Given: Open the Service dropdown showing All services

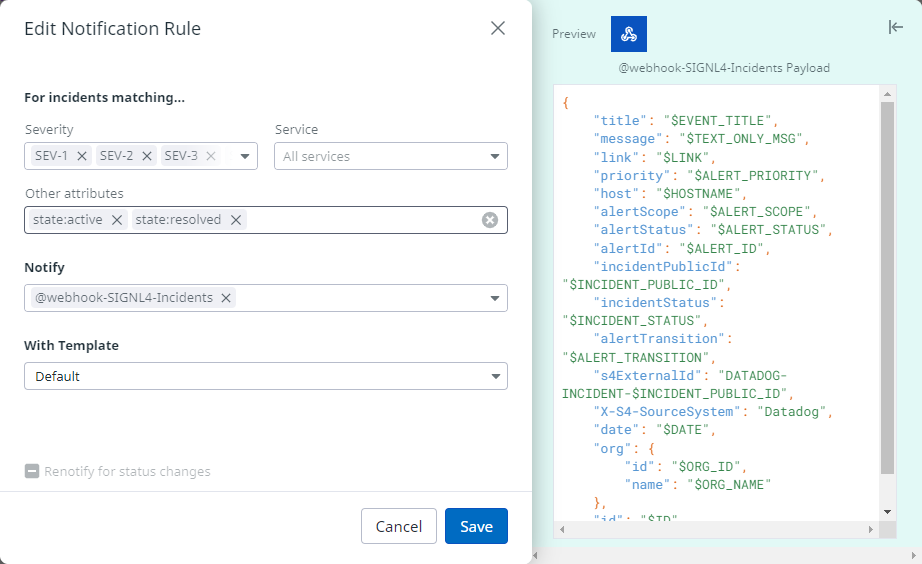Looking at the screenshot, I should point(390,156).
